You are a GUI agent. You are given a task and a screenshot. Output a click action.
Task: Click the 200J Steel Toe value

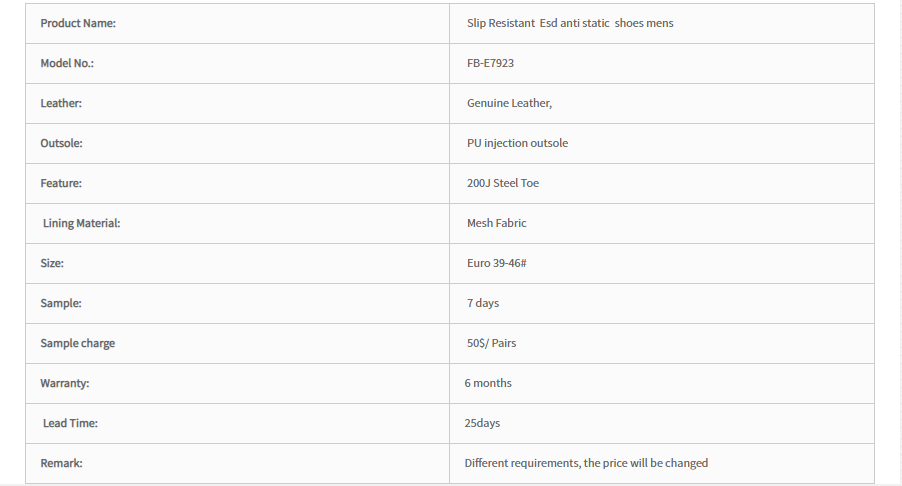pos(503,183)
